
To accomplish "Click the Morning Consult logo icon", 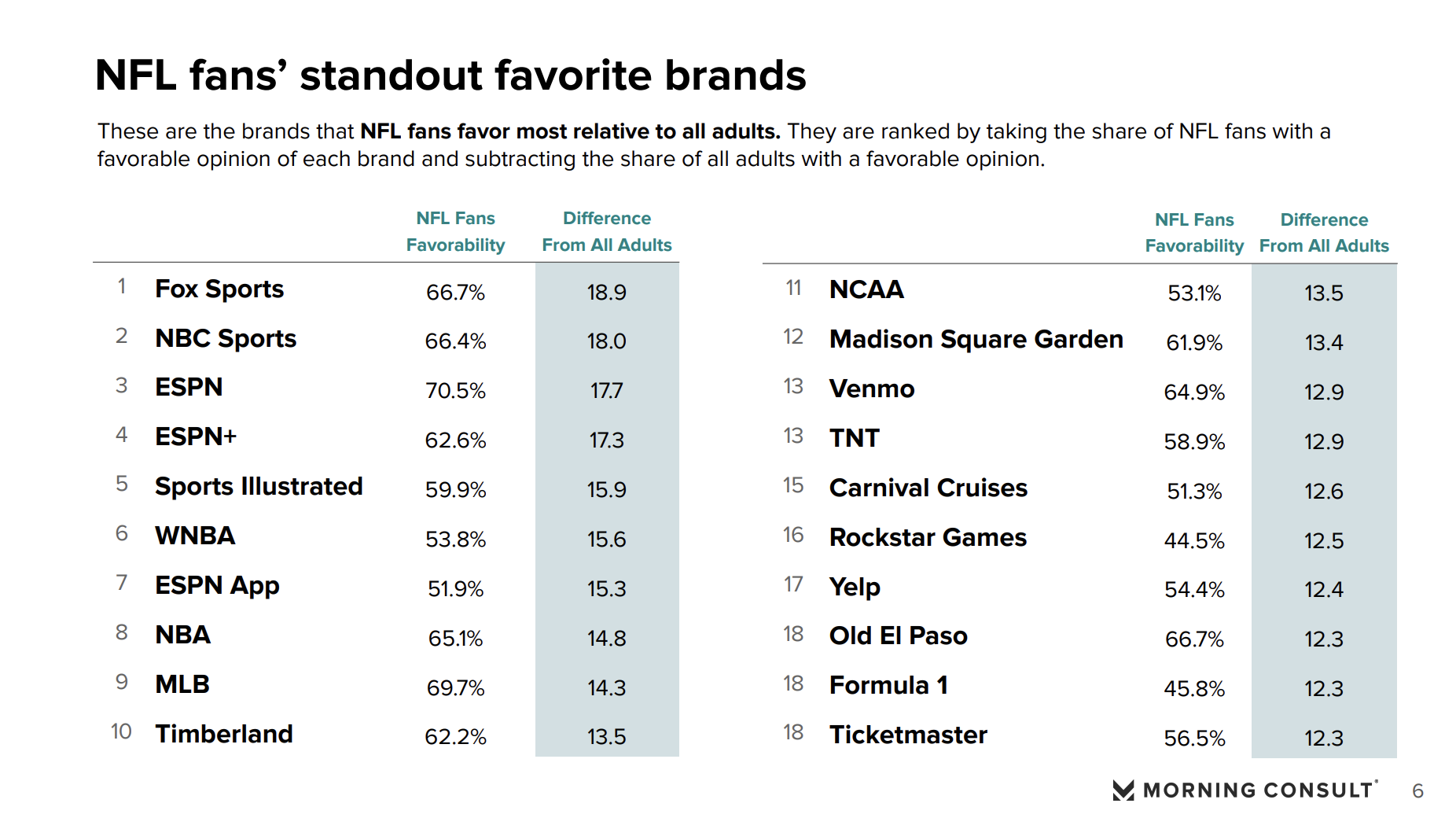I will (1123, 790).
